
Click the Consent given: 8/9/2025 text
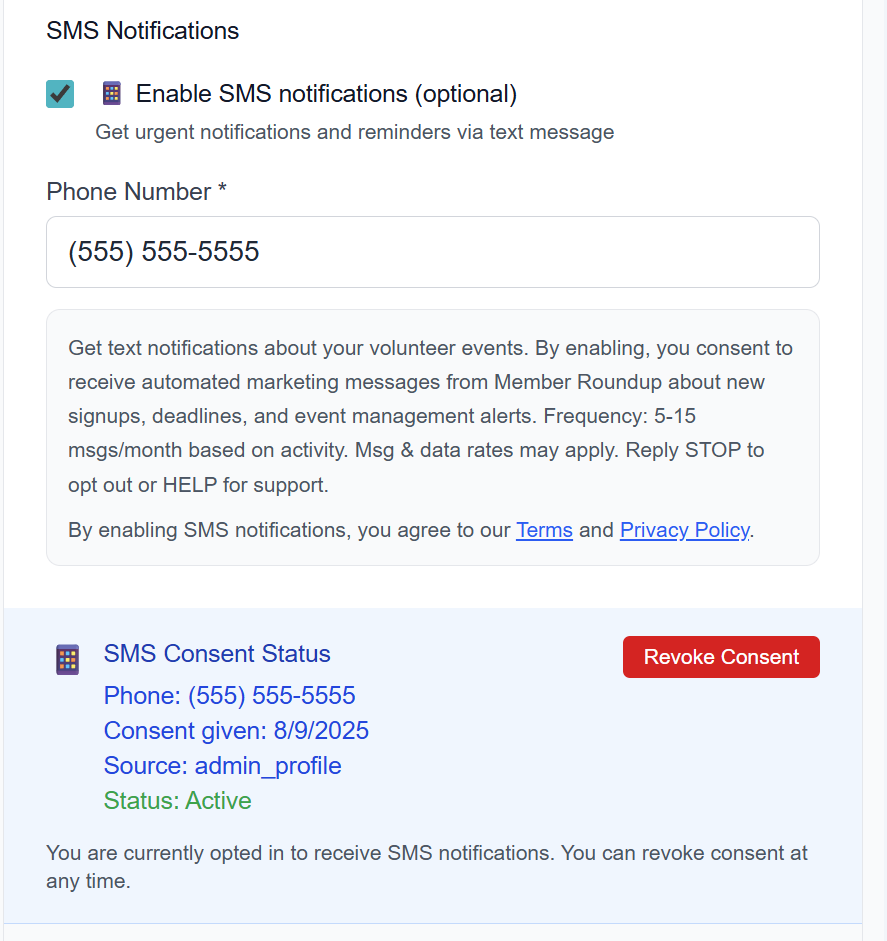coord(236,731)
